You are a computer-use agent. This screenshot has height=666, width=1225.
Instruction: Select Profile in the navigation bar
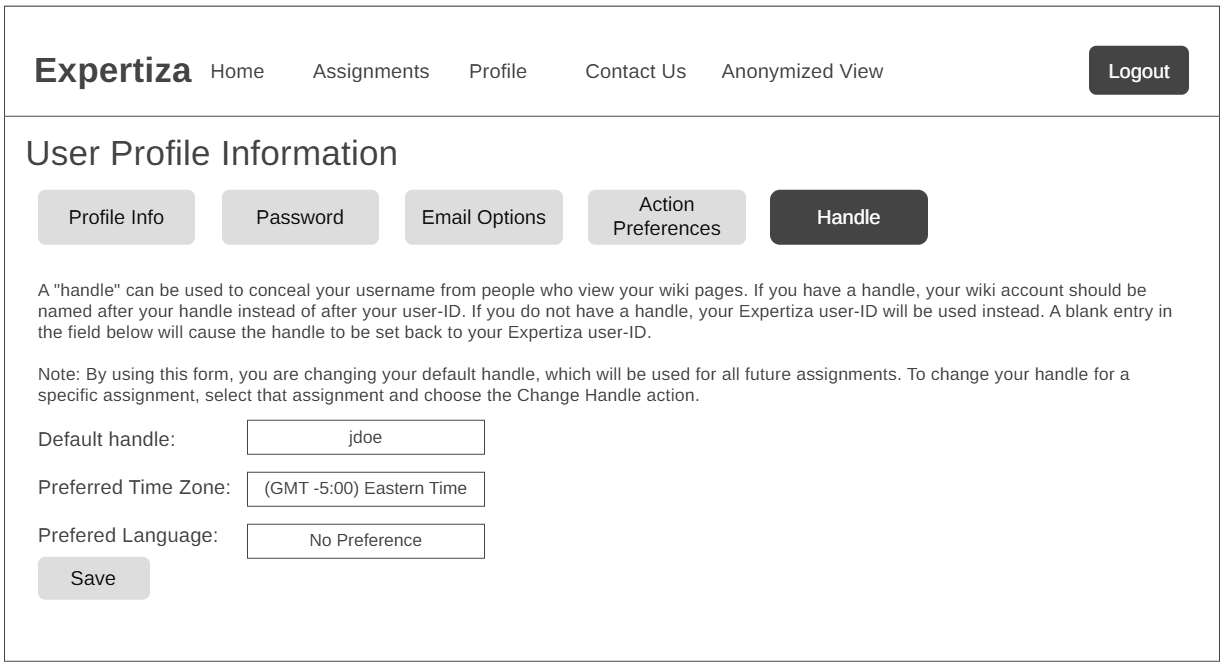[497, 71]
